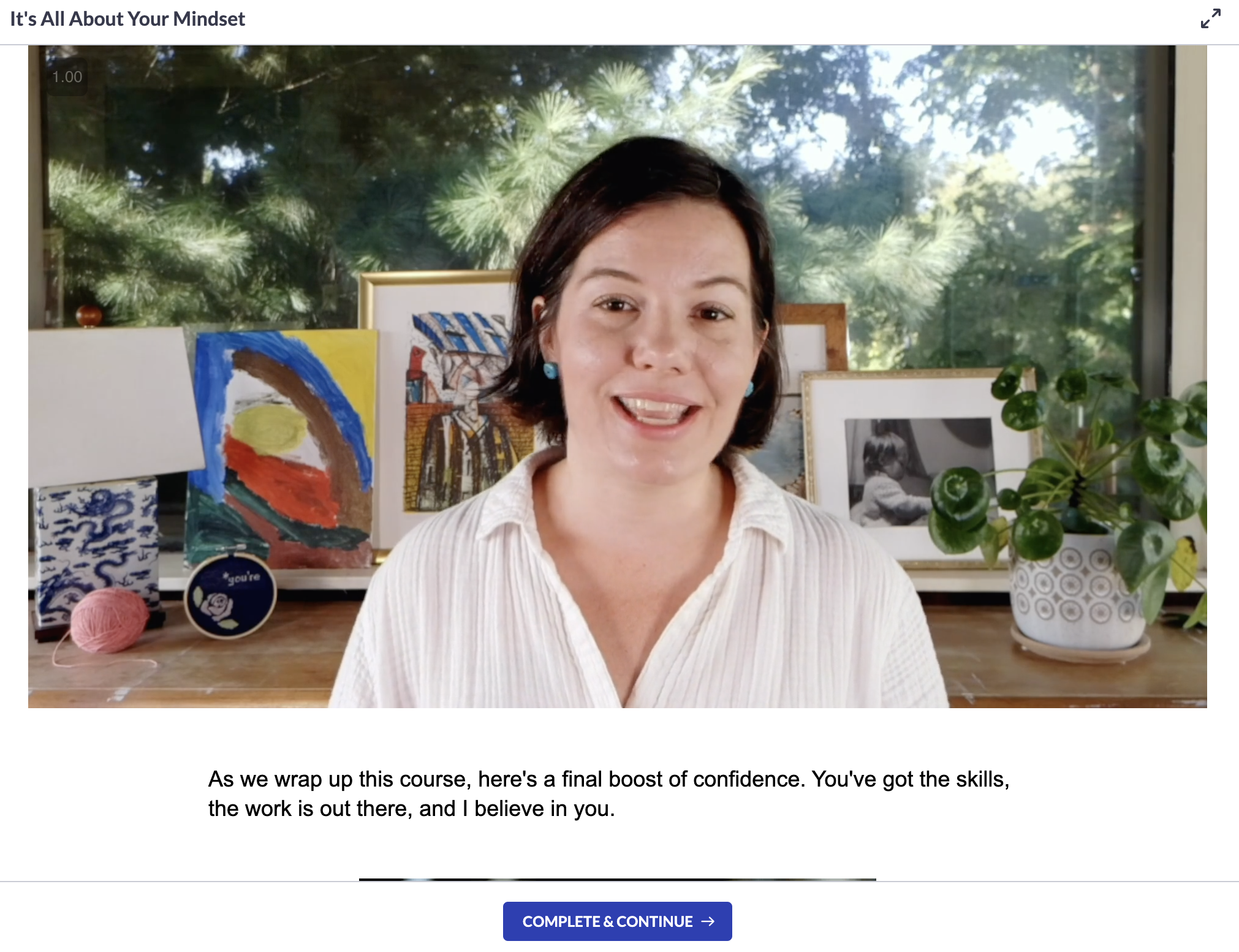
Task: Click the turquoise earring on the woman
Action: 550,369
